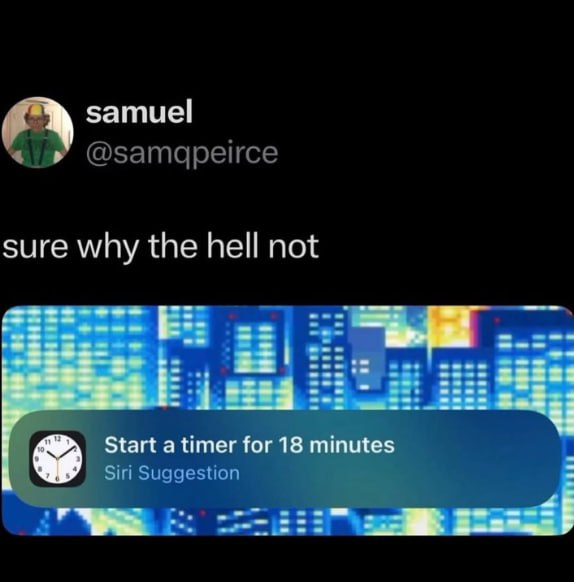This screenshot has width=574, height=582.
Task: Click the orange-yellow building in the image
Action: (x=451, y=327)
